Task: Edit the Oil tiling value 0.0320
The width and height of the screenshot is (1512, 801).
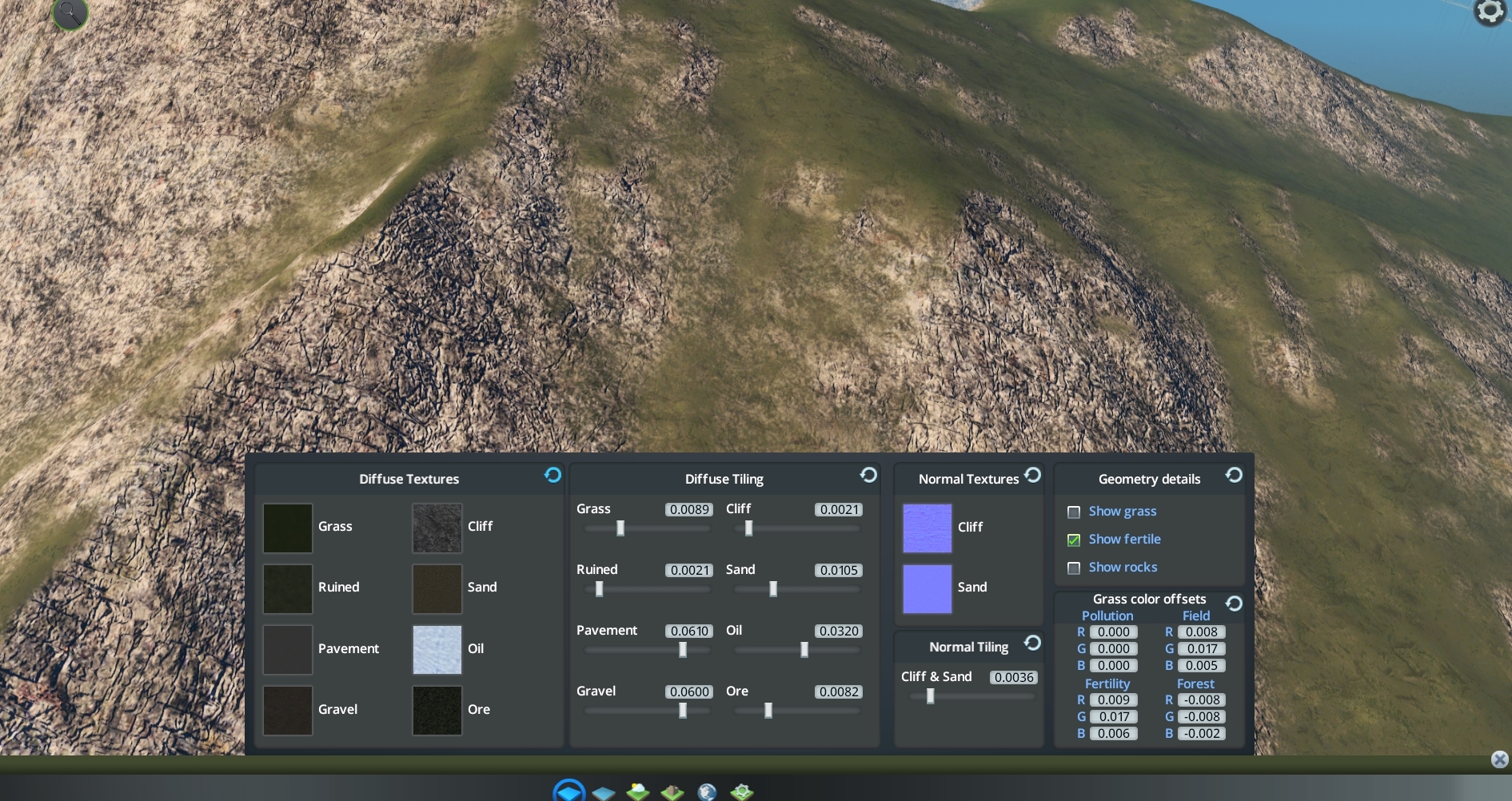Action: coord(838,631)
